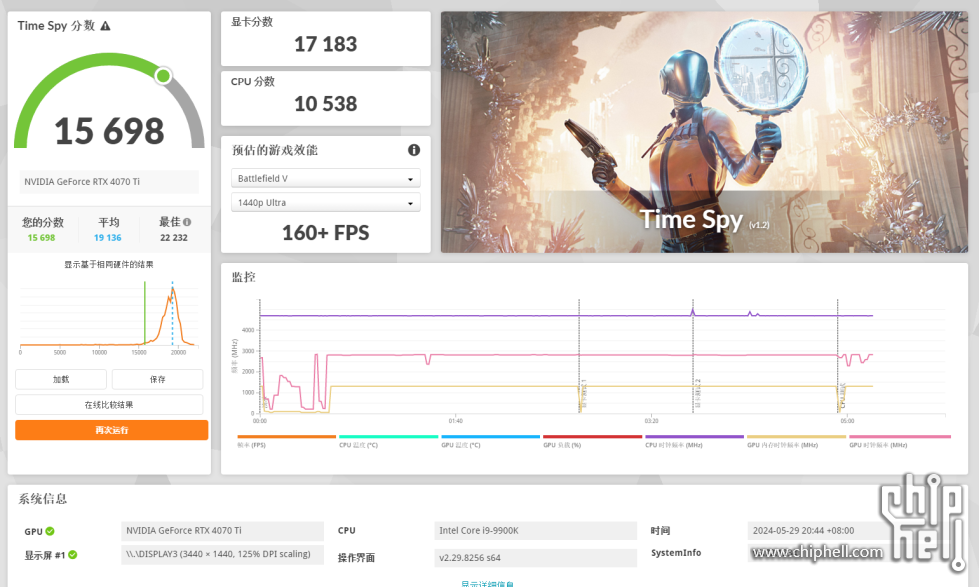Toggle the orange 帧率 (FPS) legend bar
Image resolution: width=979 pixels, height=587 pixels.
pyautogui.click(x=287, y=437)
